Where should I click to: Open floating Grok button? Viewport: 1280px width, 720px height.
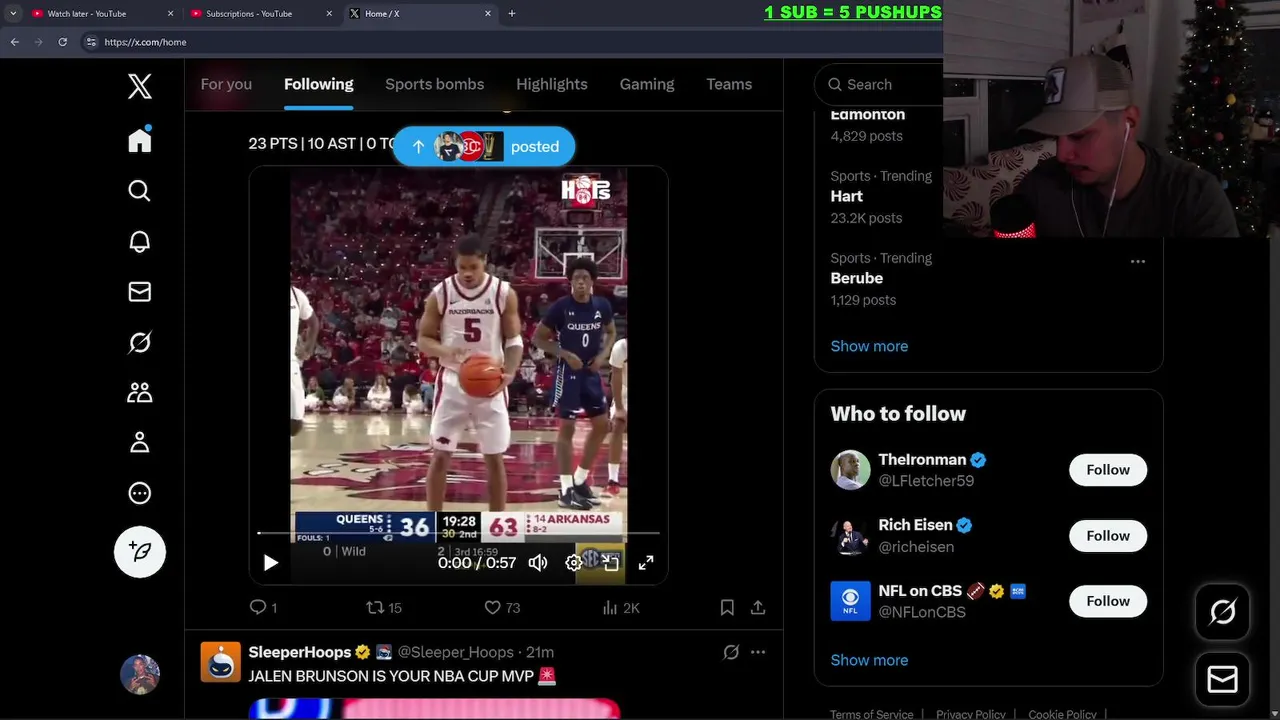click(x=1222, y=612)
